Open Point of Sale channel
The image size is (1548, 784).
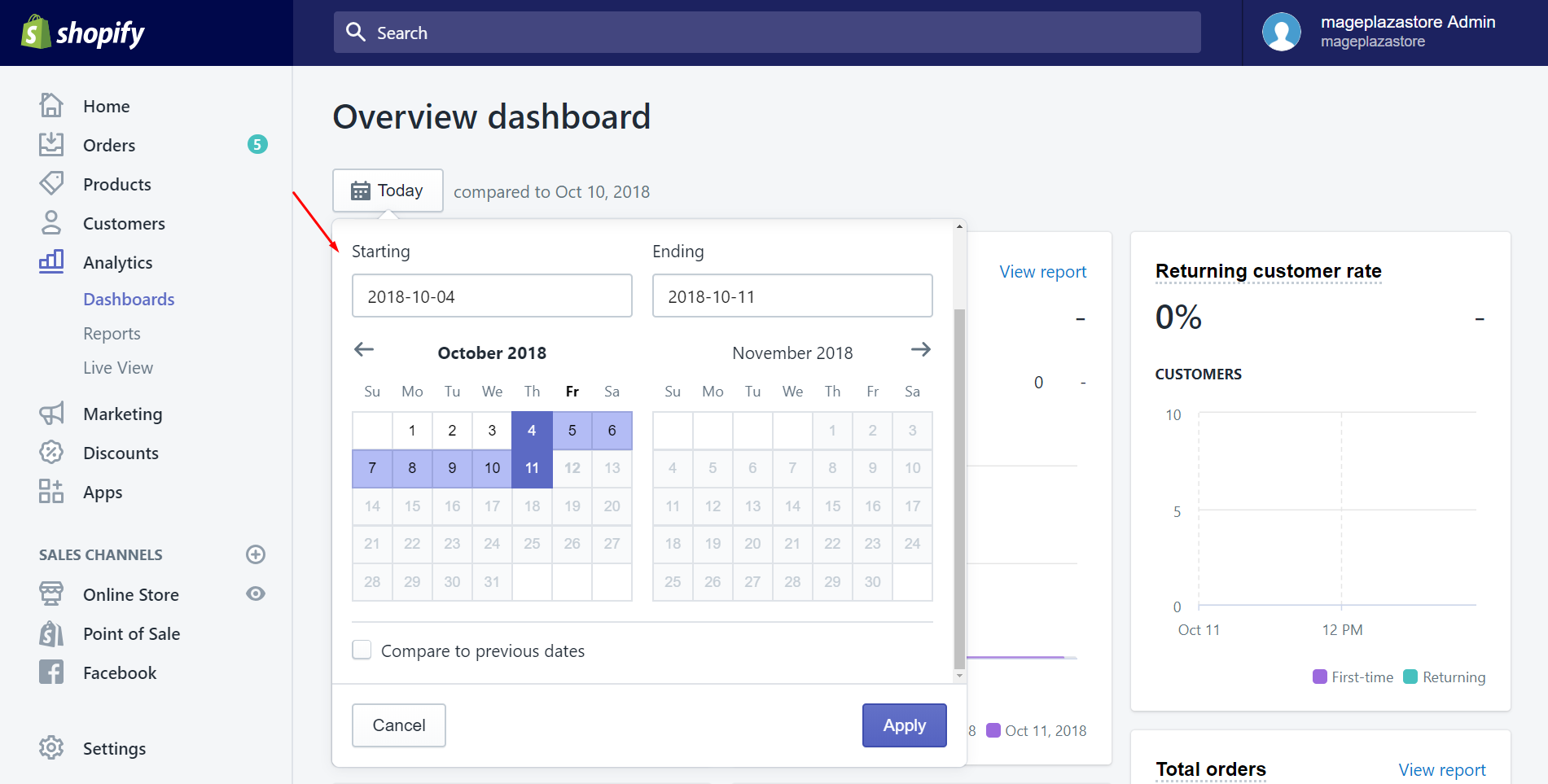(131, 633)
